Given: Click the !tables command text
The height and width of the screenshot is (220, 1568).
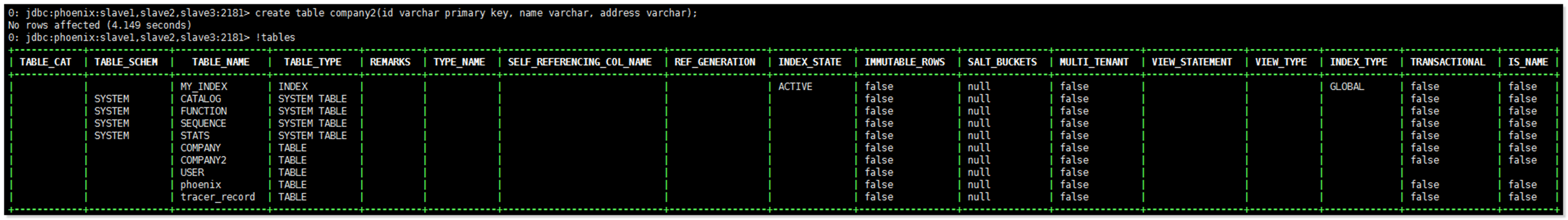Looking at the screenshot, I should [x=275, y=38].
